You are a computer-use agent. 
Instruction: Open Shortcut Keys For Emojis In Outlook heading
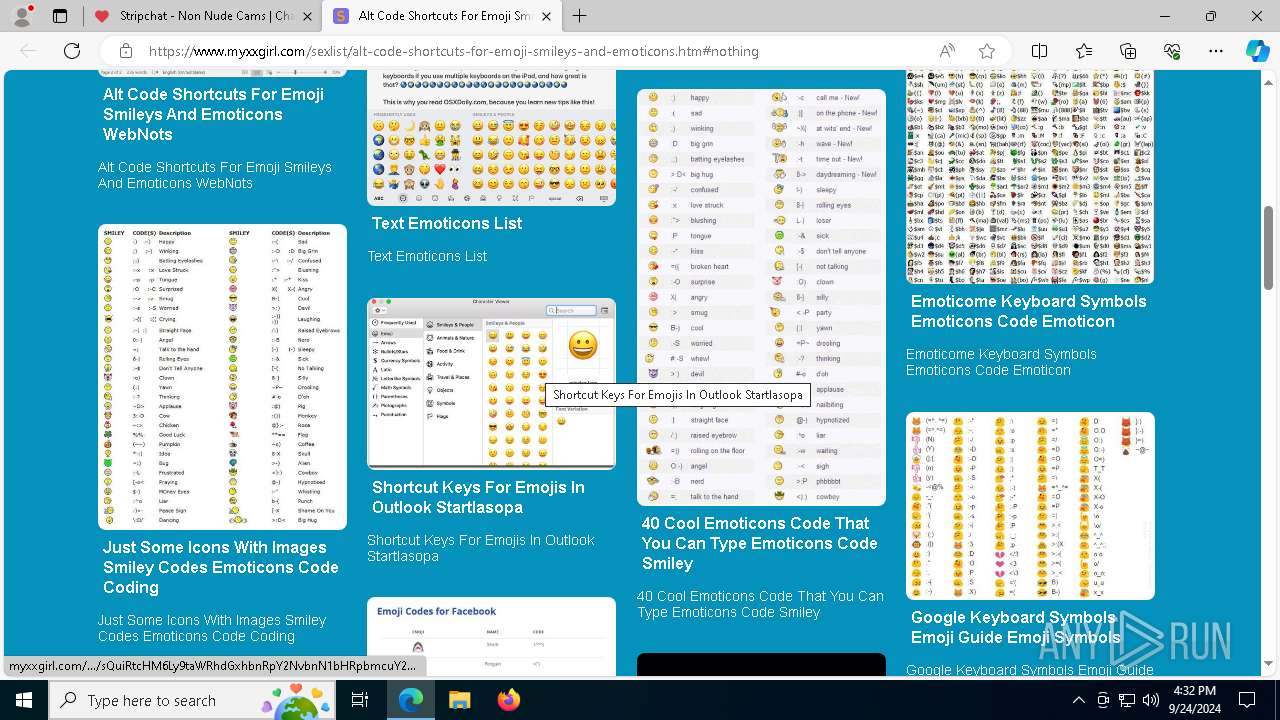click(x=478, y=497)
